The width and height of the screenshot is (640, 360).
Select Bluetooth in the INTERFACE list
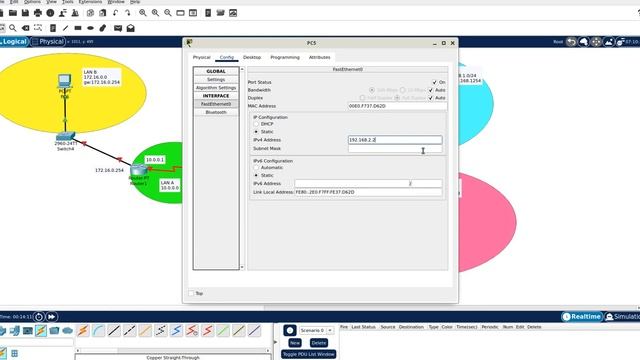(x=216, y=112)
